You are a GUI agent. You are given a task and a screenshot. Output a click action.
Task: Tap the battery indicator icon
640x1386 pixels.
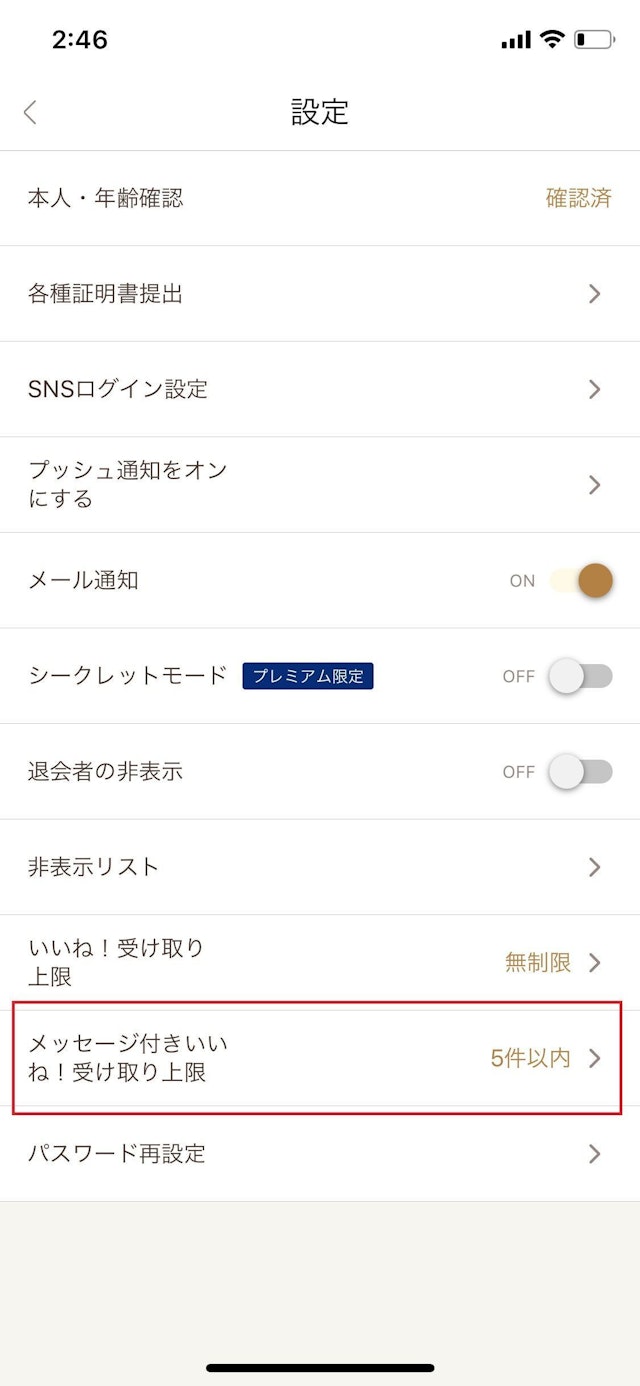(594, 40)
